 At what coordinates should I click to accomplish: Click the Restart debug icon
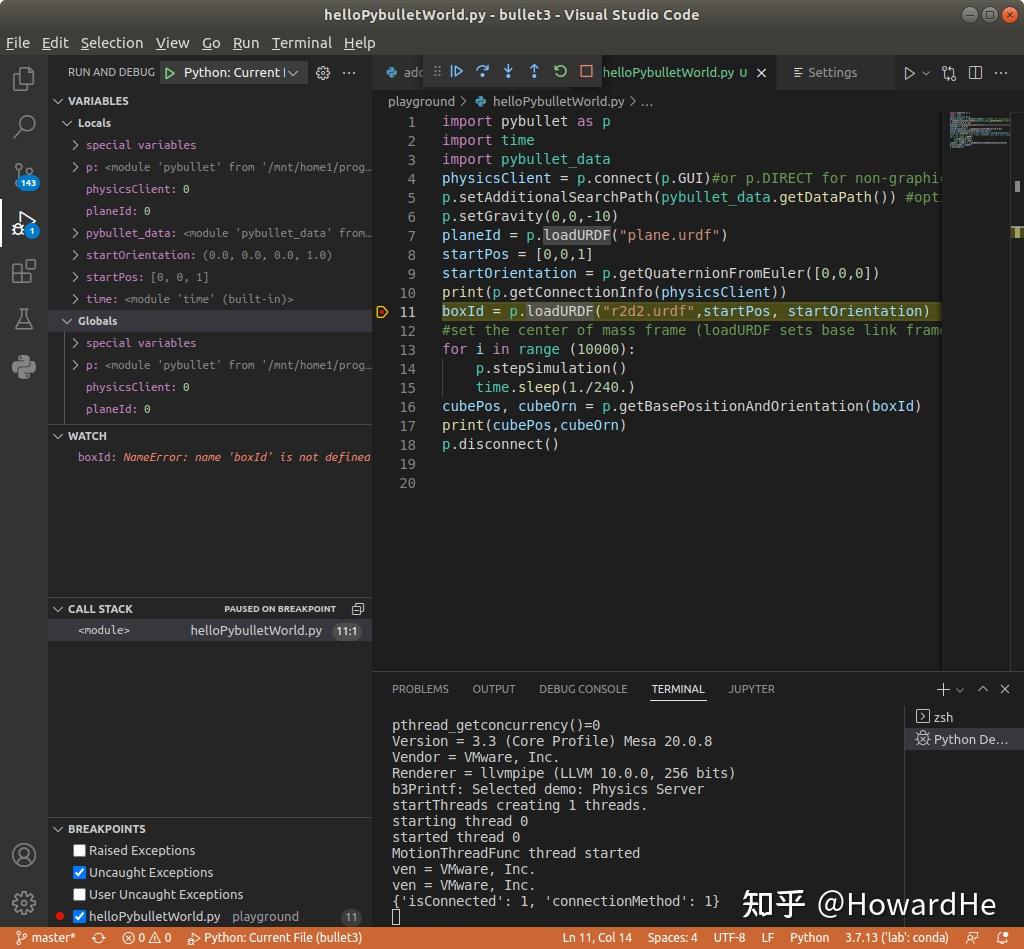[560, 72]
